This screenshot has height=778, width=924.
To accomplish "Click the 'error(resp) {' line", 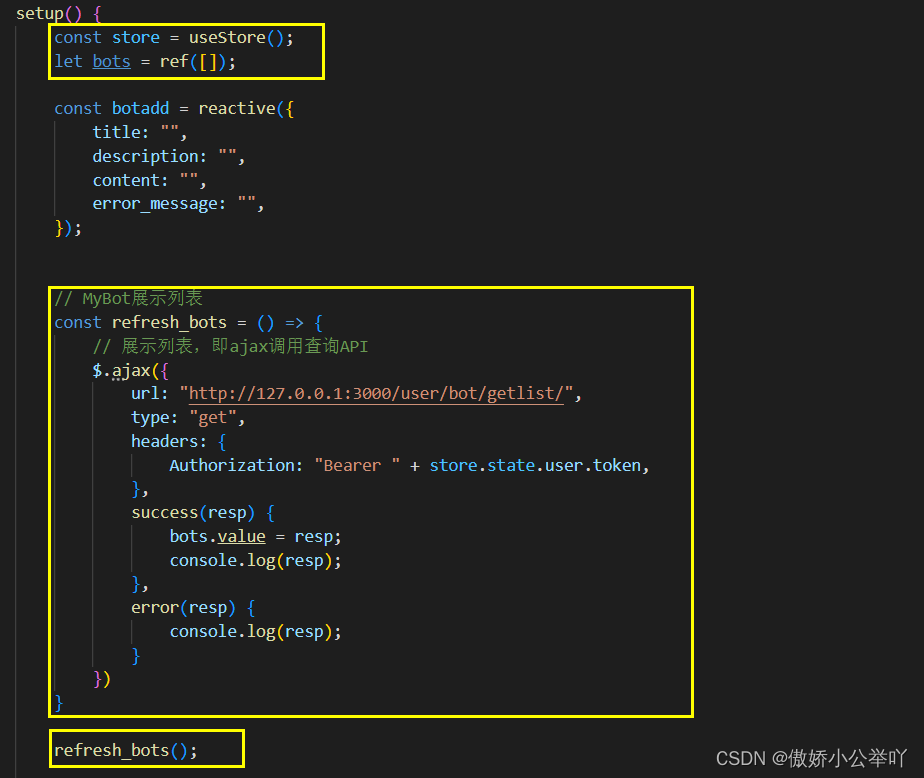I will [x=193, y=608].
